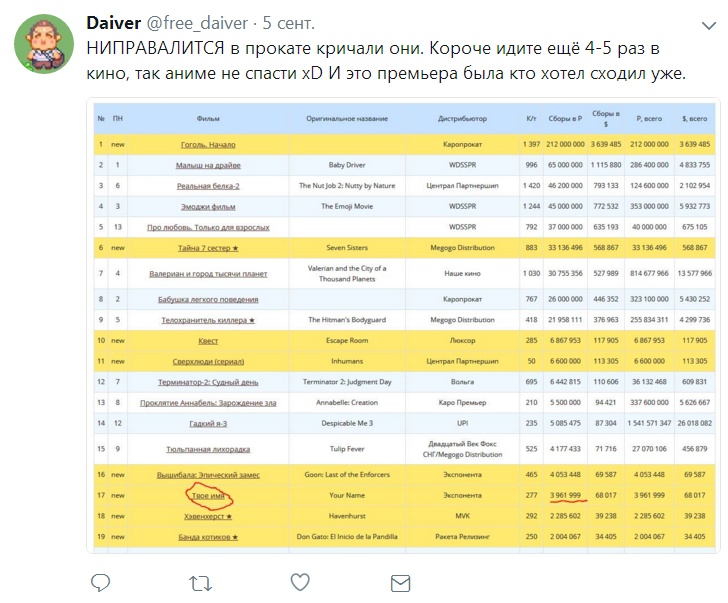Viewport: 728px width, 603px height.
Task: Open the box office table image
Action: [403, 325]
